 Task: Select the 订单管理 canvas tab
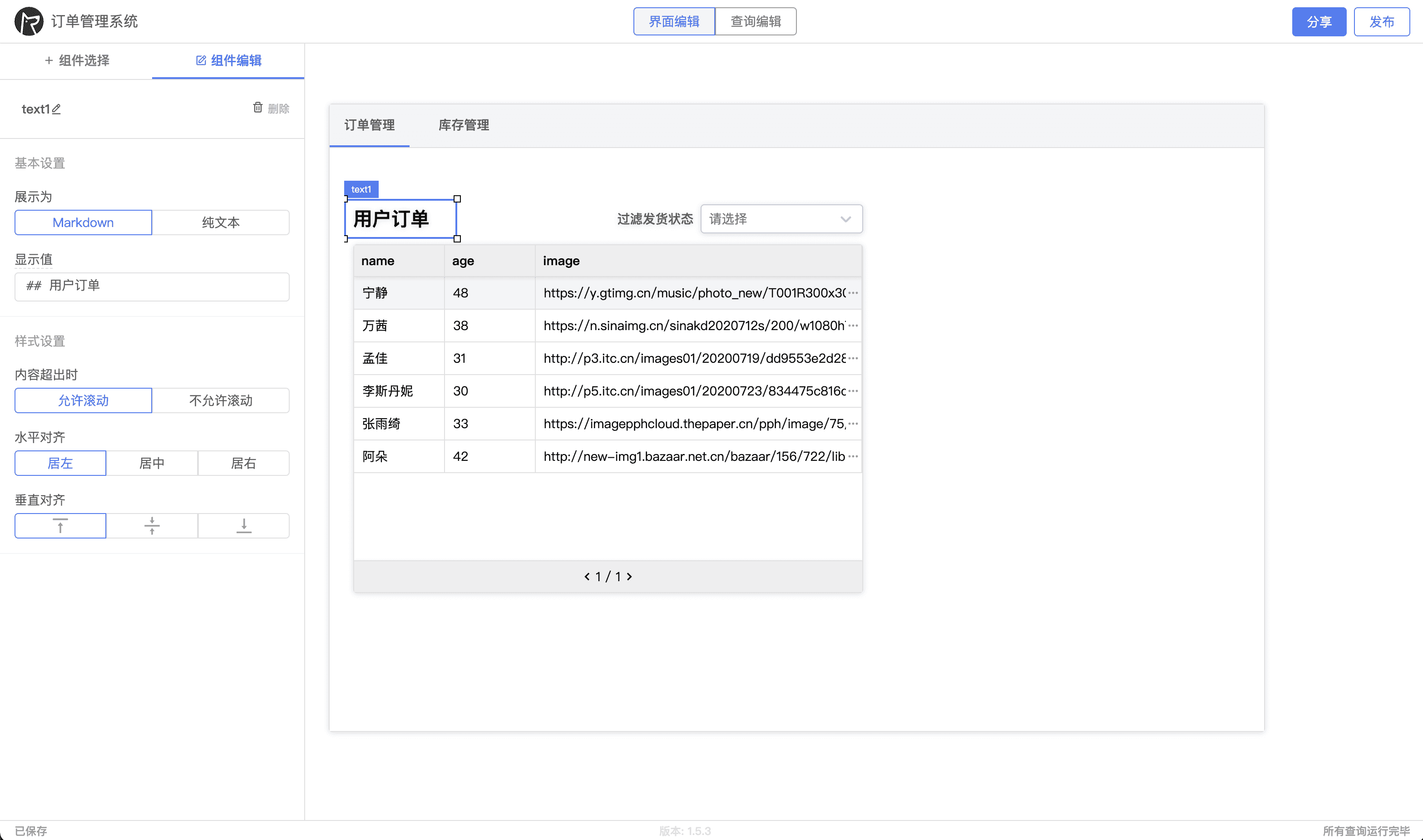[x=370, y=125]
